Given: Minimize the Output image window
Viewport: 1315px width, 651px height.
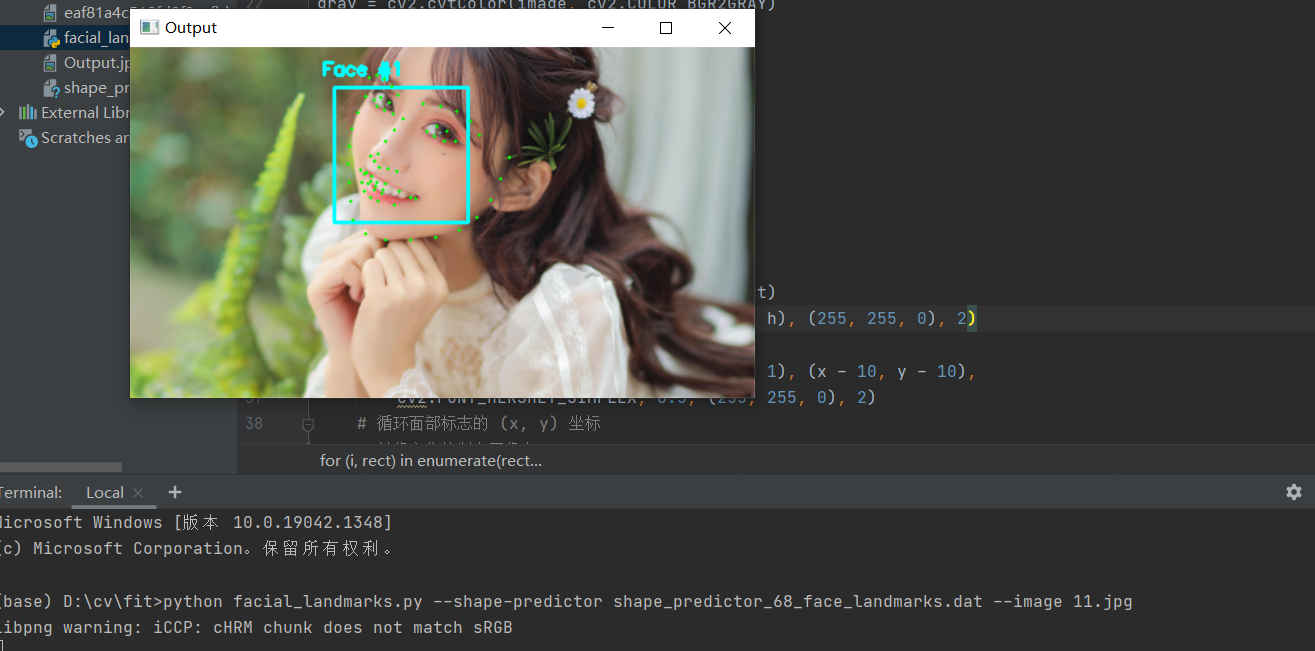Looking at the screenshot, I should coord(607,28).
